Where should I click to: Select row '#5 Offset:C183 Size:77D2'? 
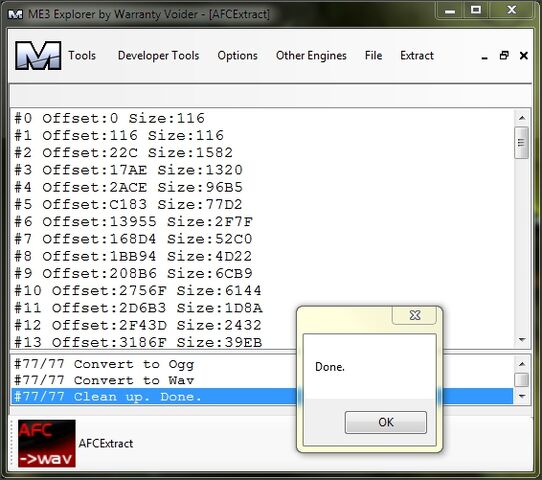263,205
